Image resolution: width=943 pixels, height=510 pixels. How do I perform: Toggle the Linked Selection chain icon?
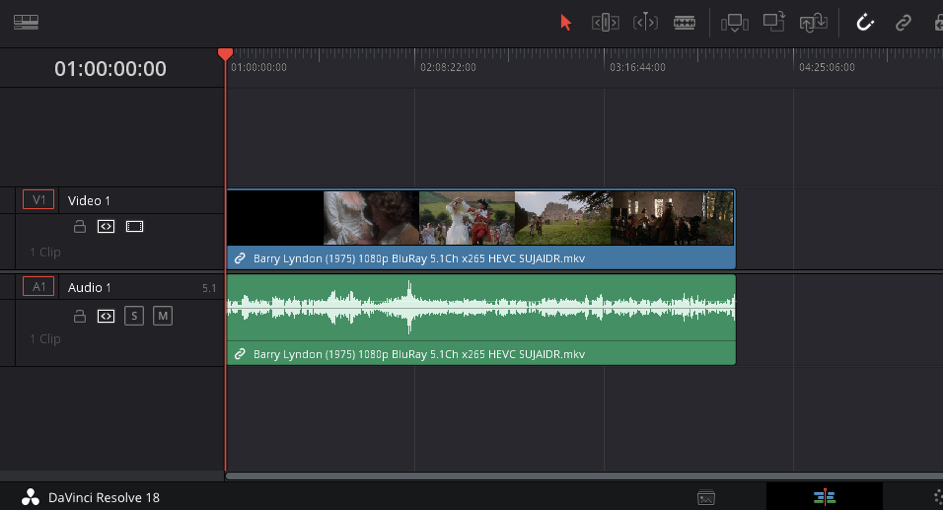pyautogui.click(x=903, y=22)
